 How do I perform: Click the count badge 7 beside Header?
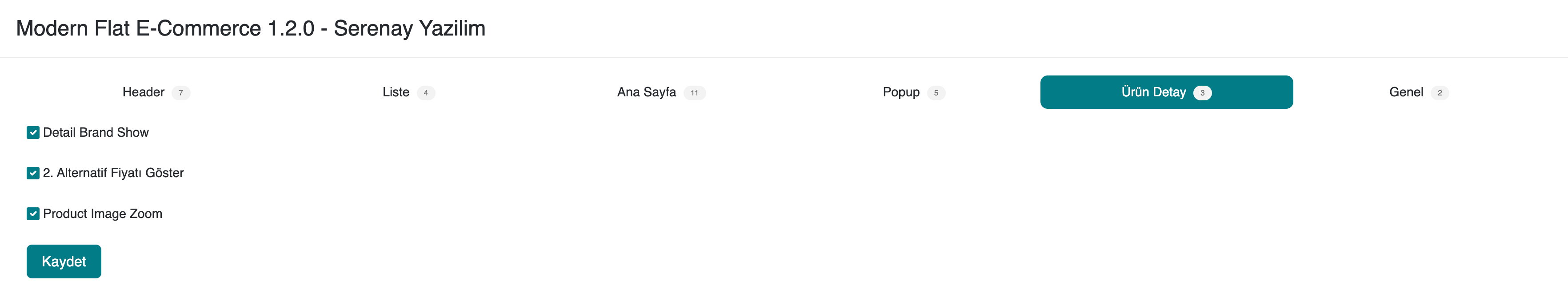coord(181,93)
